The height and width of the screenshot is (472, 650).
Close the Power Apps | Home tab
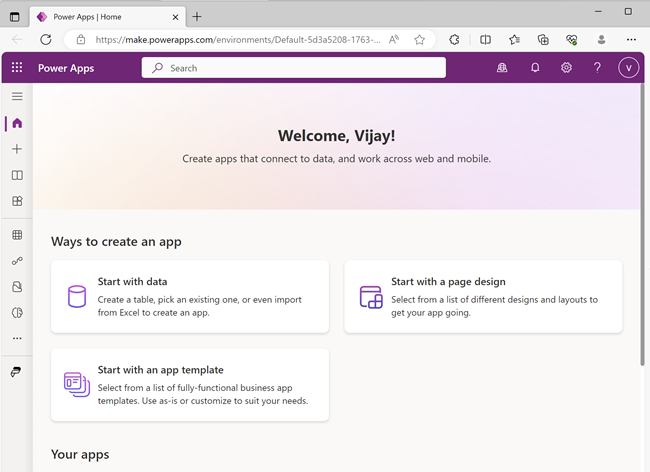(x=175, y=17)
